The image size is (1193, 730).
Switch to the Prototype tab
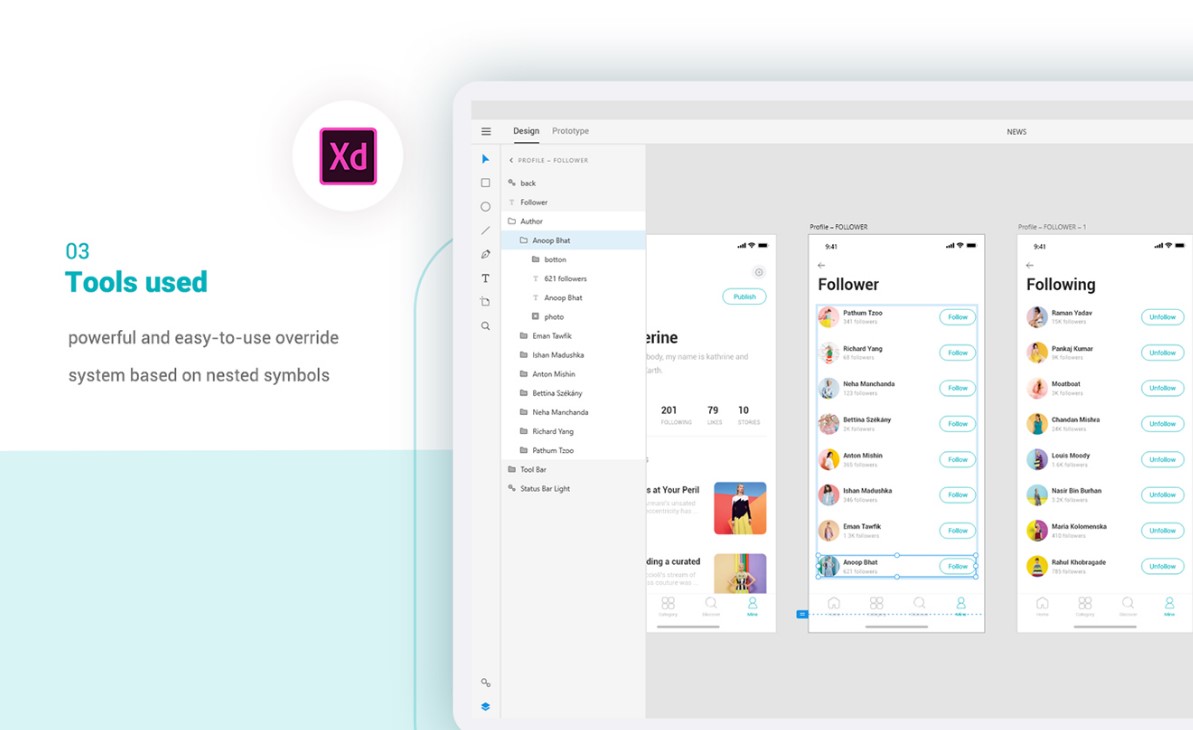tap(571, 131)
